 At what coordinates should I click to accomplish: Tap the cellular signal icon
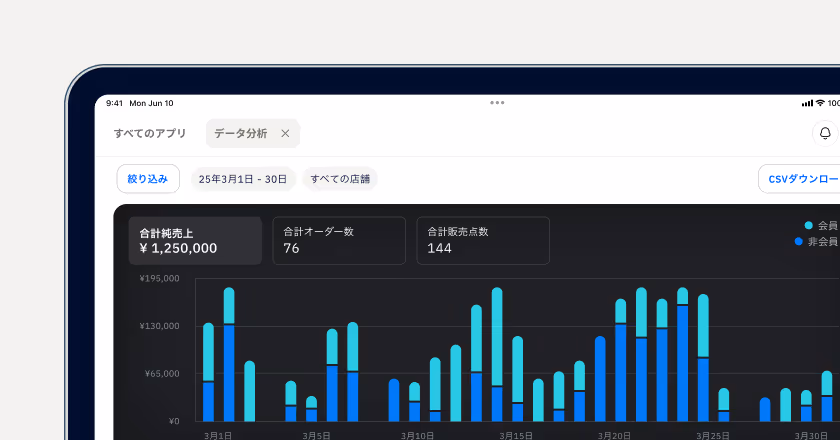click(x=807, y=103)
